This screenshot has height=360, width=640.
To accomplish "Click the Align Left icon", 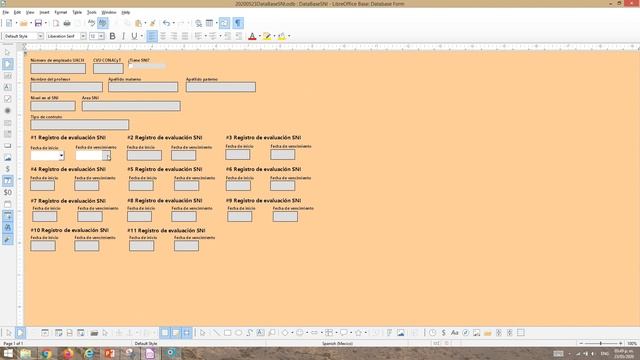I will pos(151,36).
